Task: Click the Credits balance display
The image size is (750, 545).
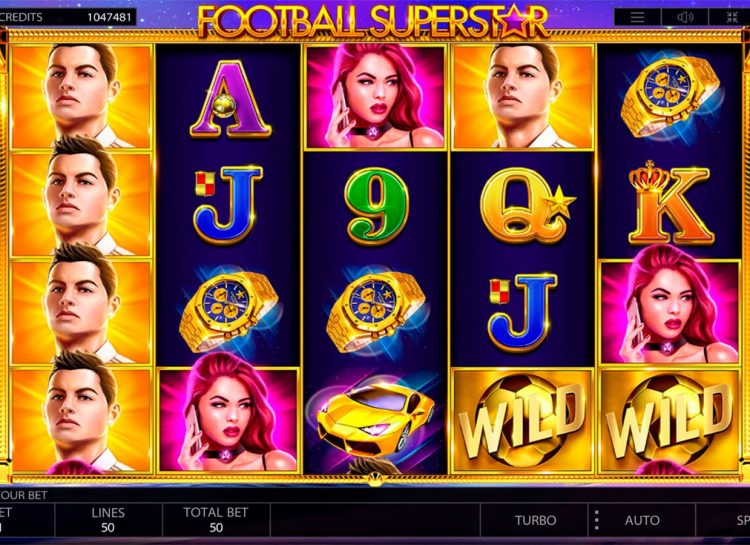Action: (68, 17)
